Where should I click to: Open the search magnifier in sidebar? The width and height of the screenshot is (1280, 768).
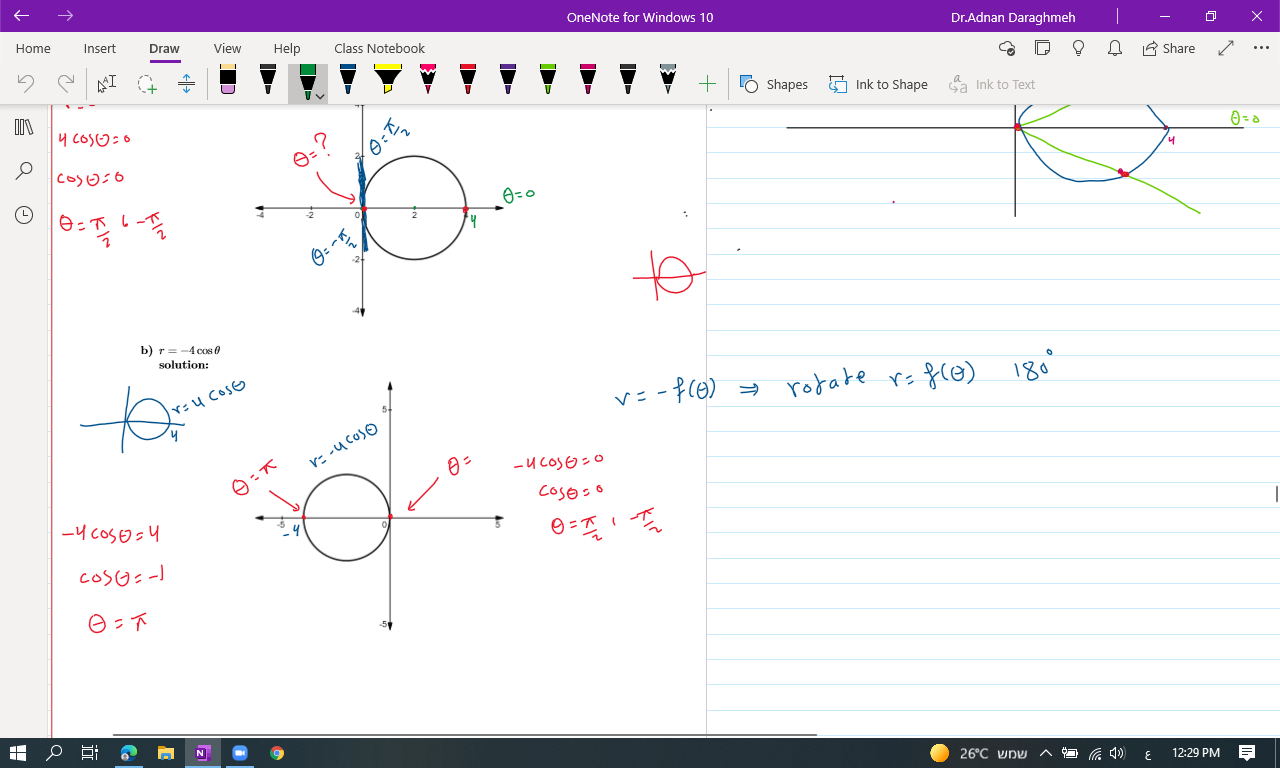[24, 171]
